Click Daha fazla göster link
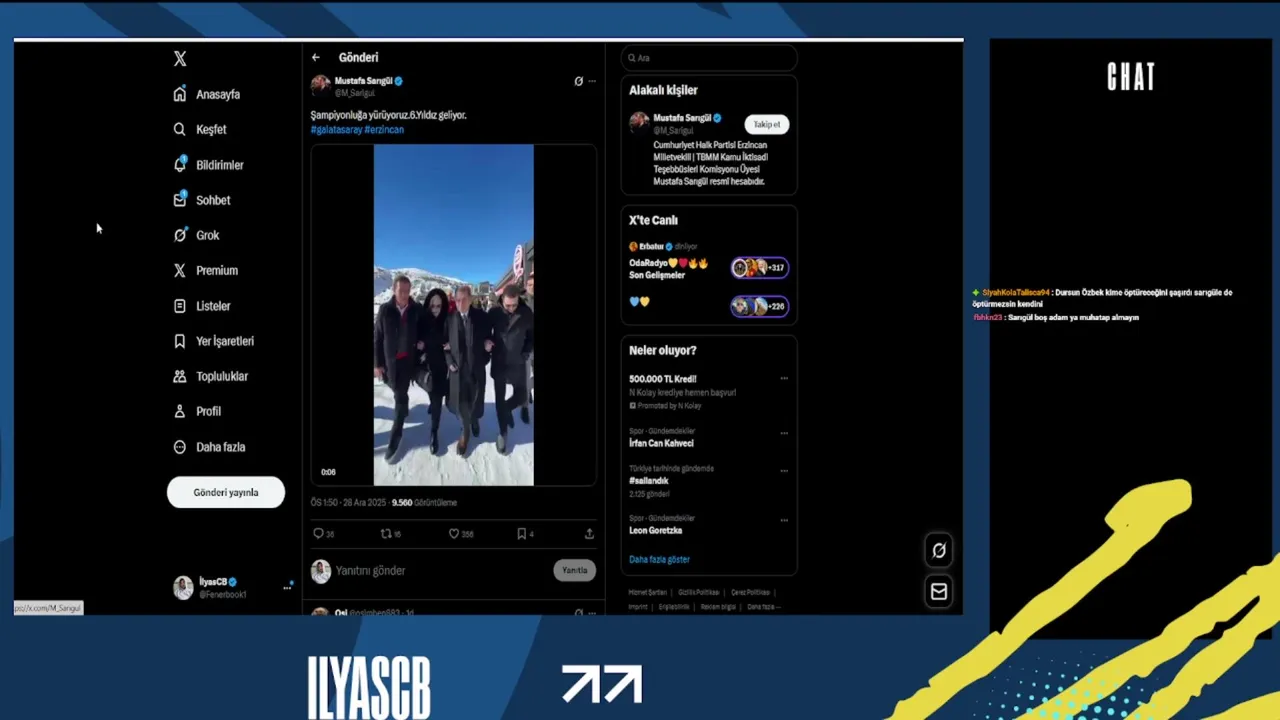Image resolution: width=1280 pixels, height=720 pixels. click(x=659, y=560)
